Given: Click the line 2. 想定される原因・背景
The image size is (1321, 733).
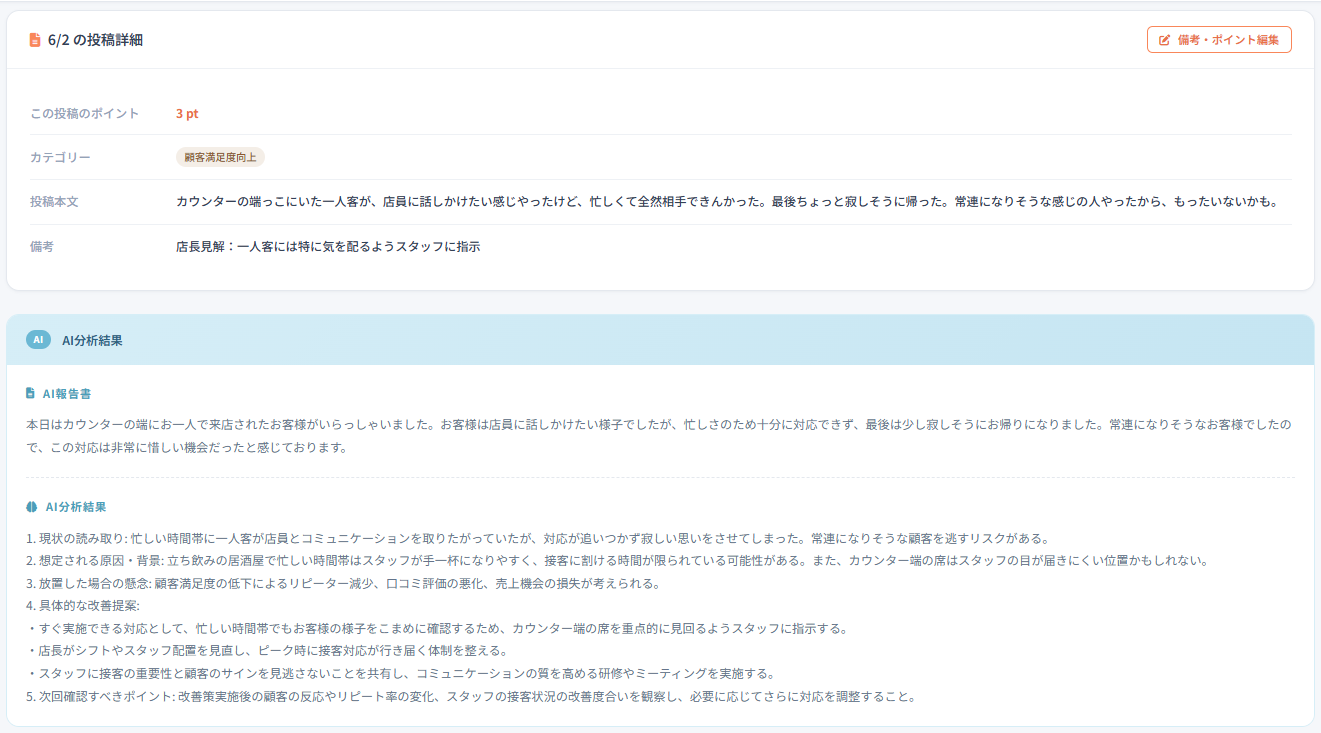Looking at the screenshot, I should click(x=617, y=560).
